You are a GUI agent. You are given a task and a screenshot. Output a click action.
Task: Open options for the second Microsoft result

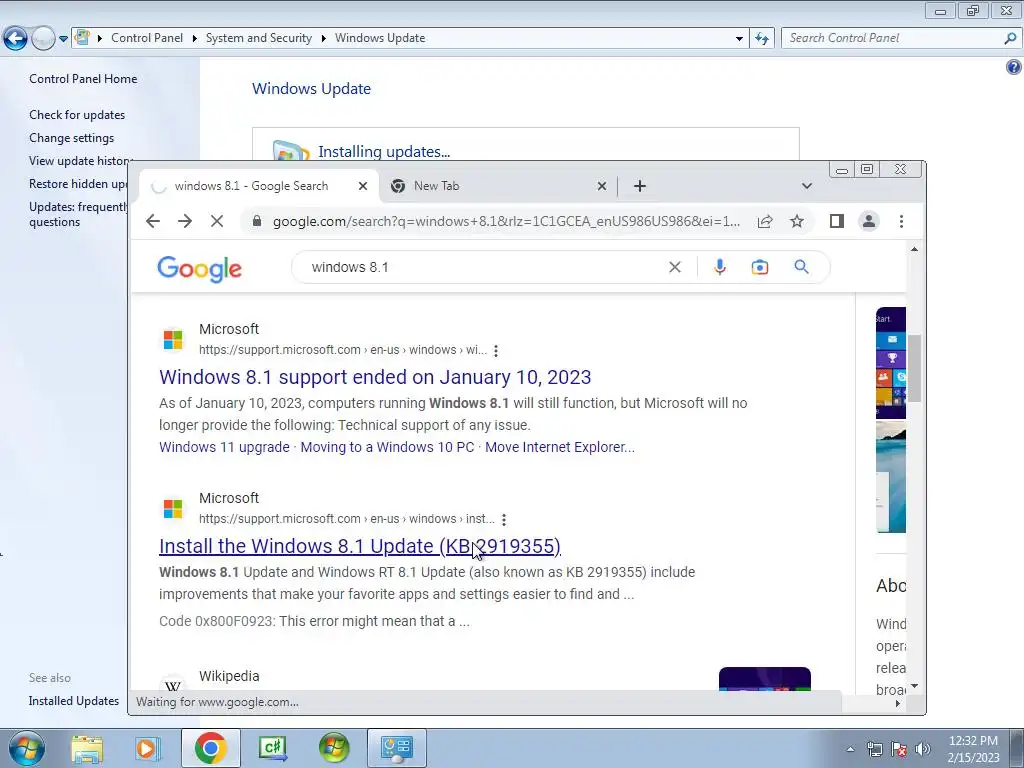(504, 520)
